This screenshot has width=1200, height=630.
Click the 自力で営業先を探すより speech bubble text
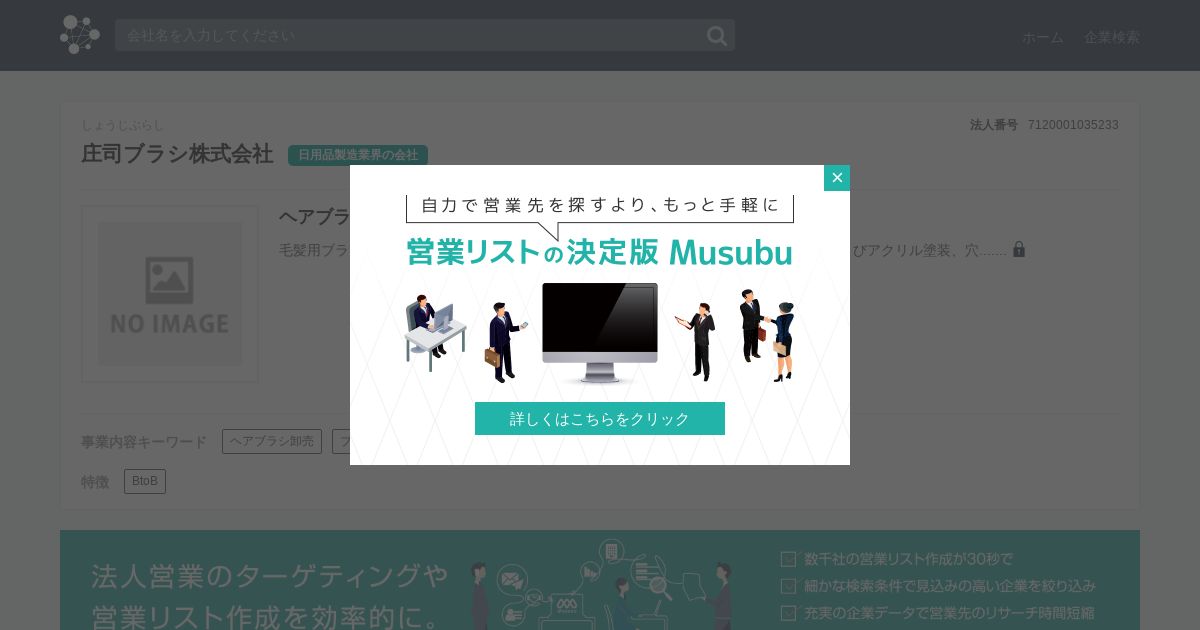pyautogui.click(x=600, y=205)
